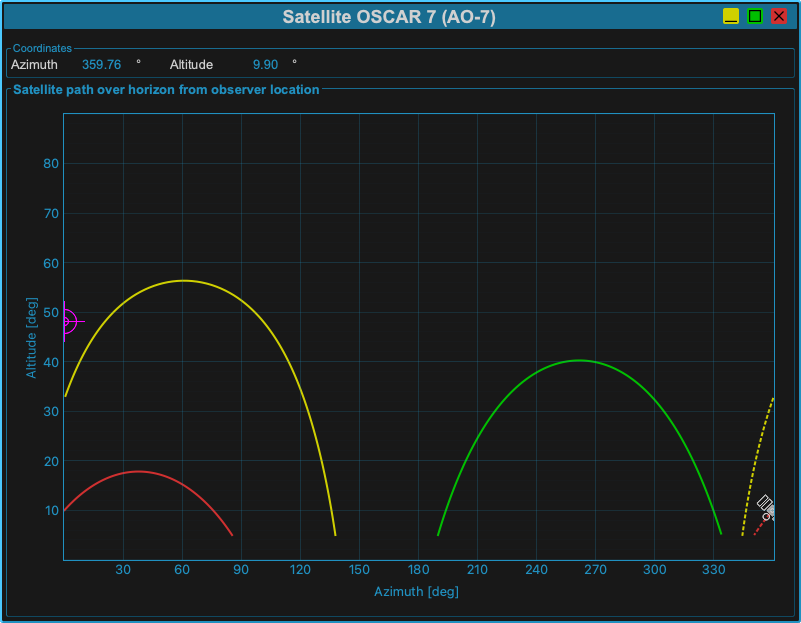This screenshot has height=623, width=801.
Task: Click the 90 azimuth axis tick label
Action: (241, 569)
